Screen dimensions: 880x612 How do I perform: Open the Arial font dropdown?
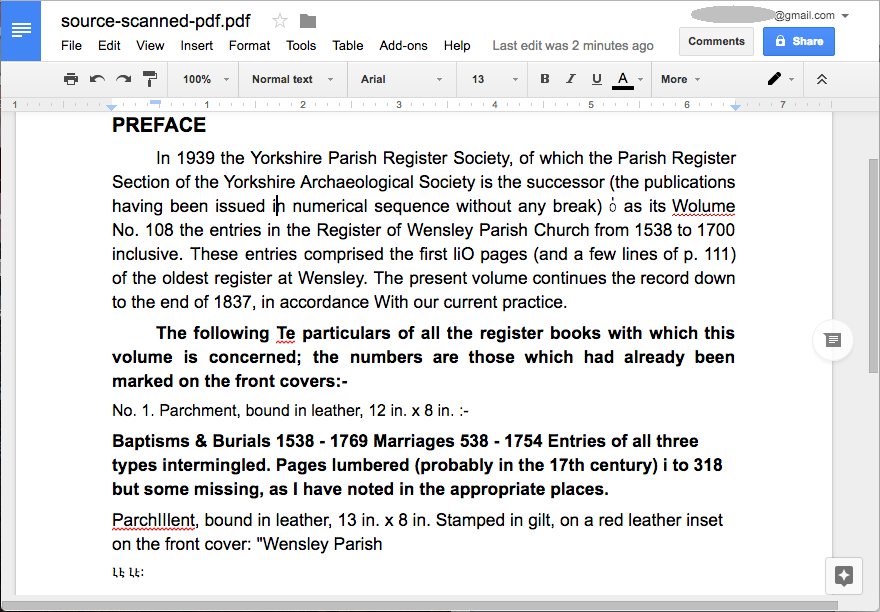(x=400, y=79)
